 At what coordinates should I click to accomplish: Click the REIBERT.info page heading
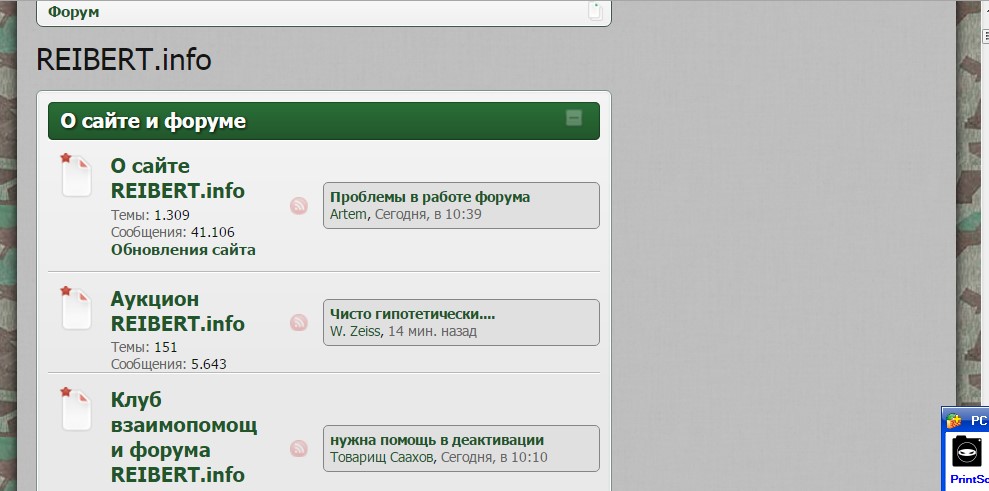coord(124,60)
